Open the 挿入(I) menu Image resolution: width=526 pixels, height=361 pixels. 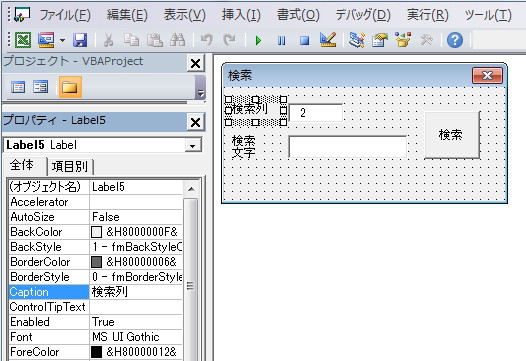(241, 15)
